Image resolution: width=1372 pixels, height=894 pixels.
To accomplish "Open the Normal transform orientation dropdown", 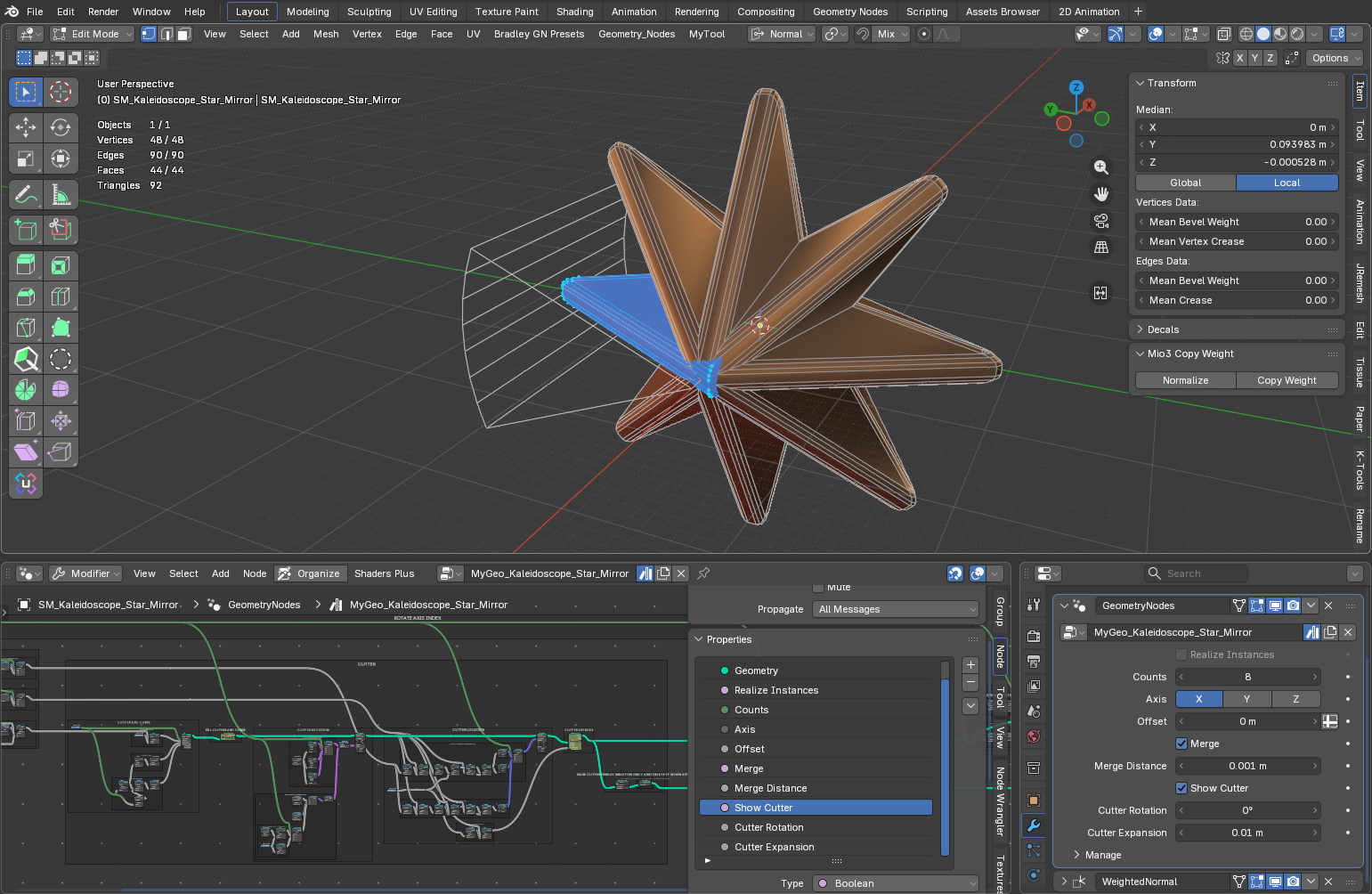I will pos(783,34).
